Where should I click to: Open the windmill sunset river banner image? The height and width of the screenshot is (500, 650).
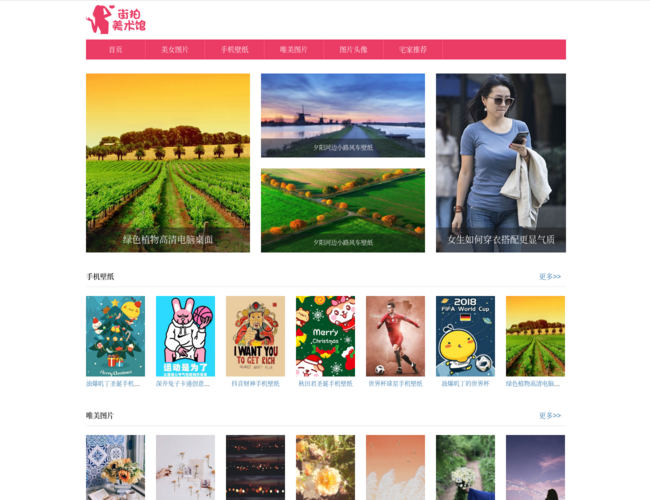(343, 116)
